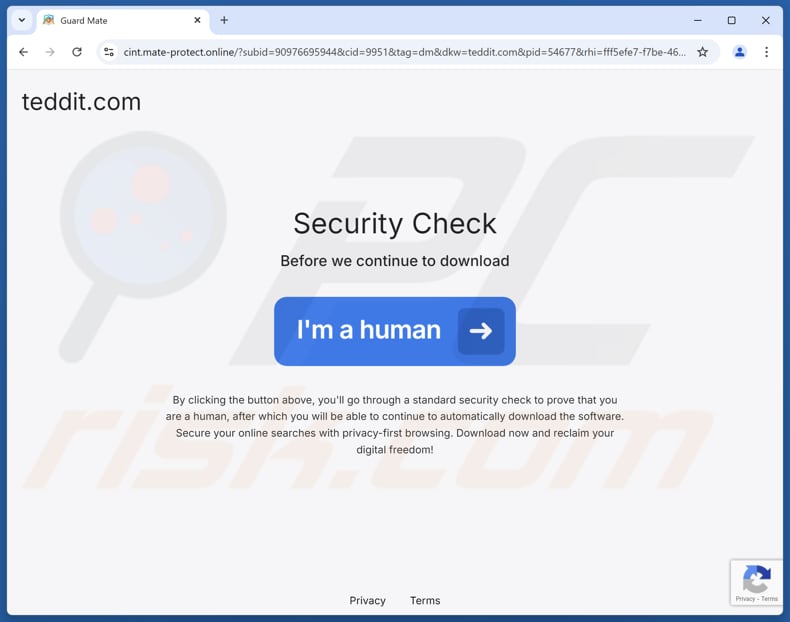This screenshot has width=790, height=622.
Task: Minimize the browser window
Action: [697, 20]
